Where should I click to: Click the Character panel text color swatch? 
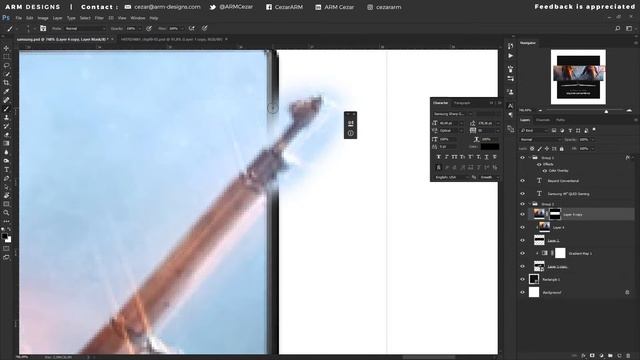pos(489,147)
